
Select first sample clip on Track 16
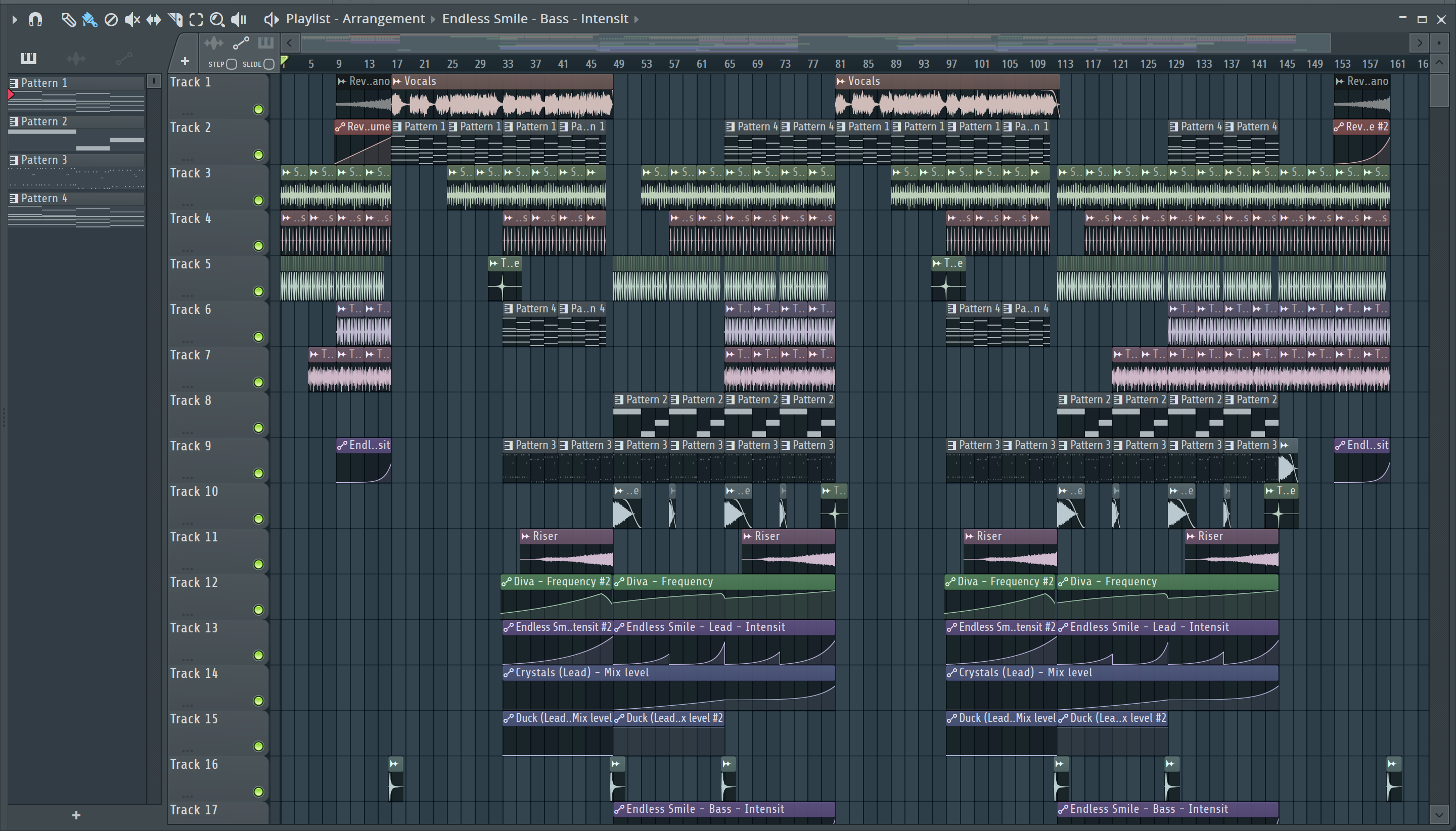[x=395, y=779]
